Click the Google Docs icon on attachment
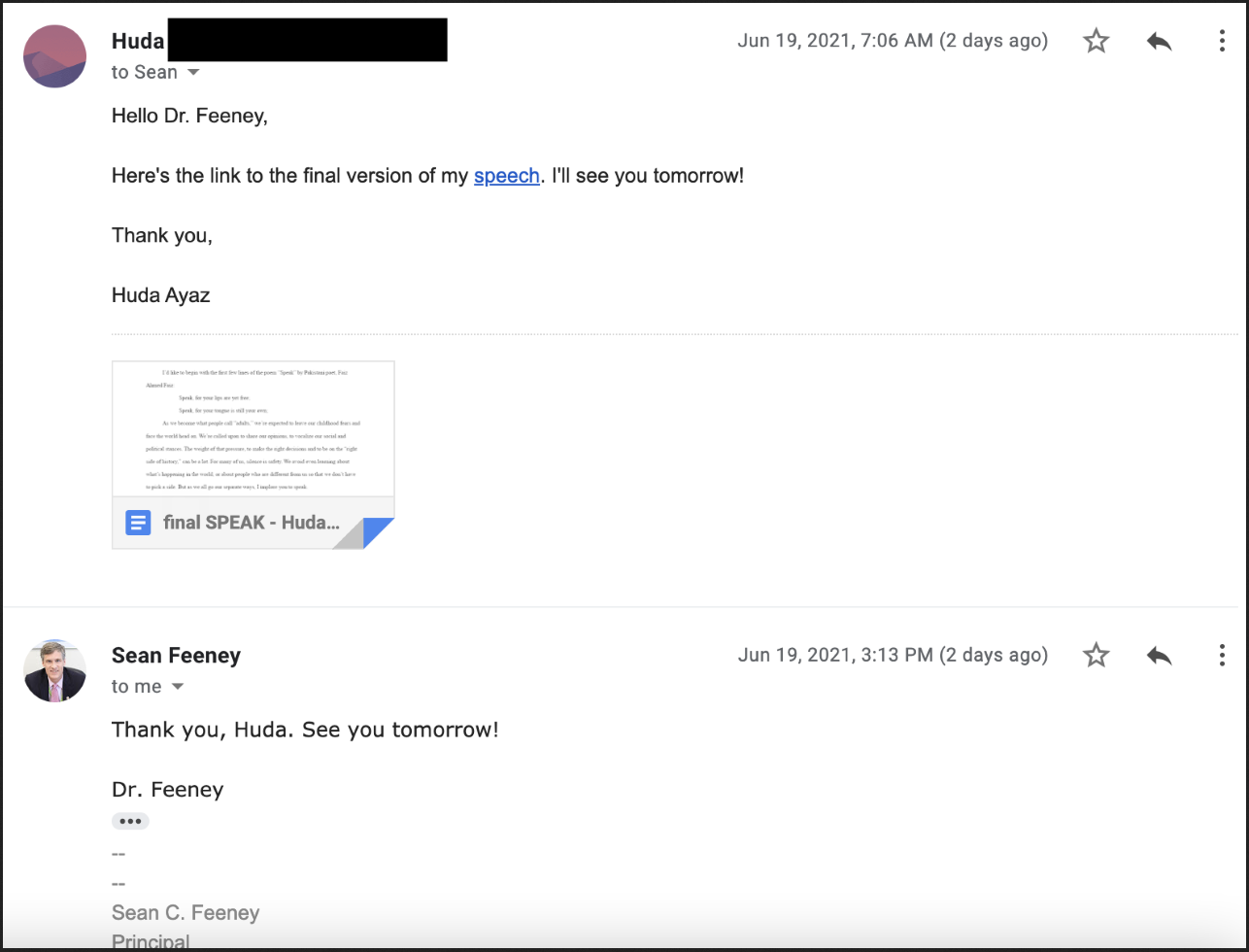The image size is (1249, 952). coord(138,523)
